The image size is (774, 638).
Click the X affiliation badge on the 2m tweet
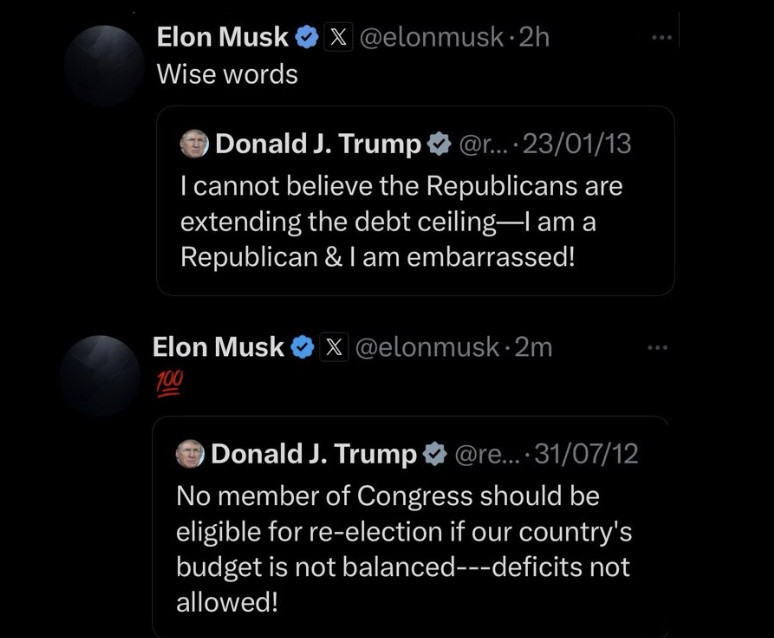334,347
